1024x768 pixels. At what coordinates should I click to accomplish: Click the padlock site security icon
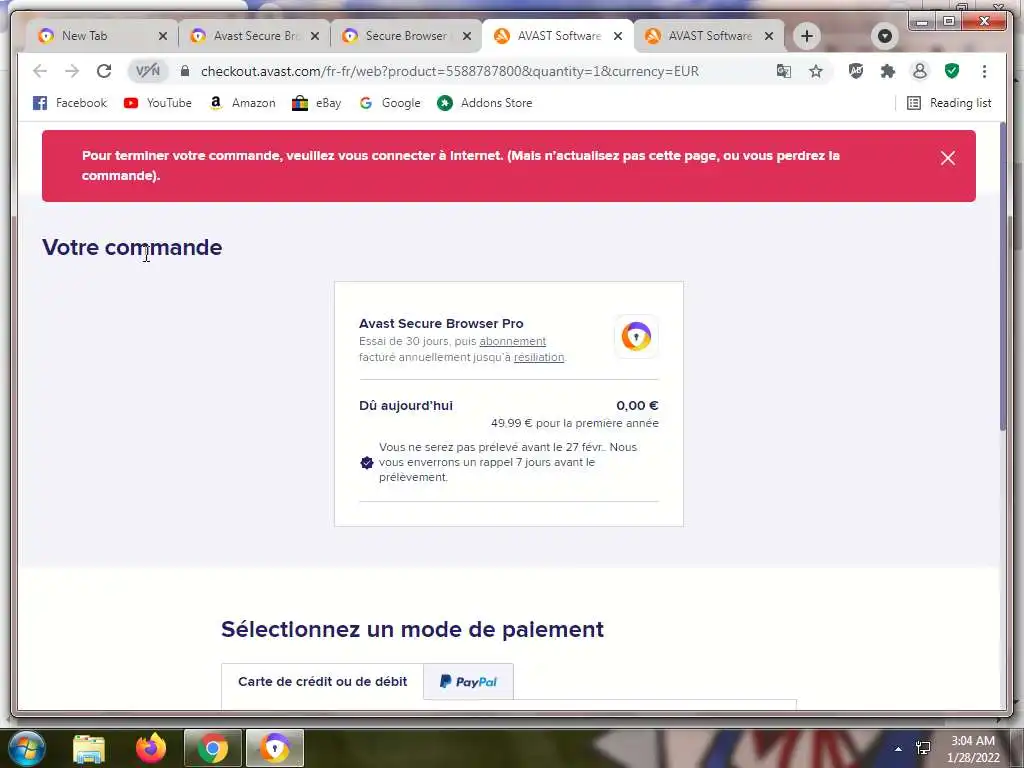[x=185, y=71]
